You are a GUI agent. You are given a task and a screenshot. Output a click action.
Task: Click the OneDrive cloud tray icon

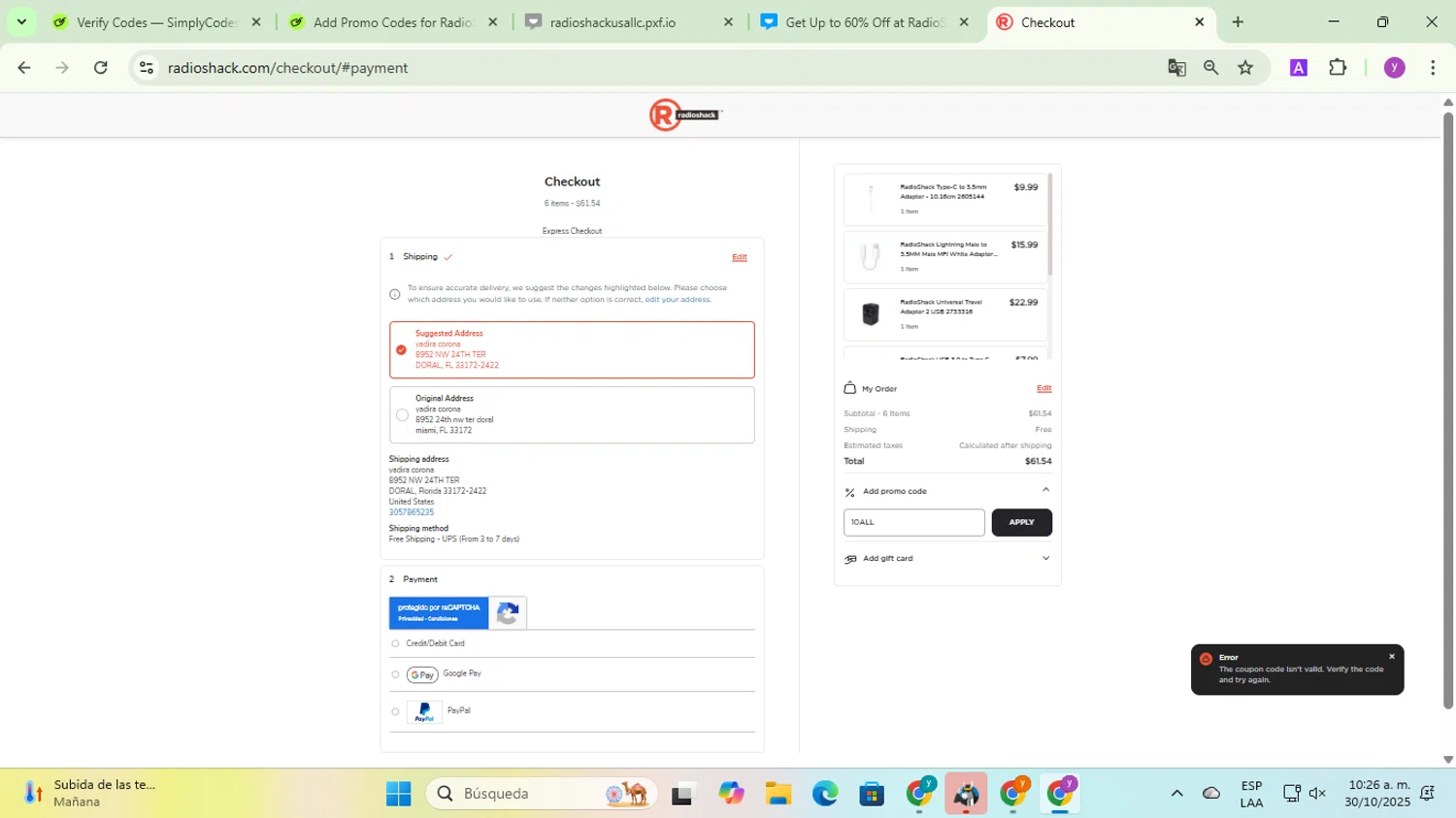tap(1211, 794)
